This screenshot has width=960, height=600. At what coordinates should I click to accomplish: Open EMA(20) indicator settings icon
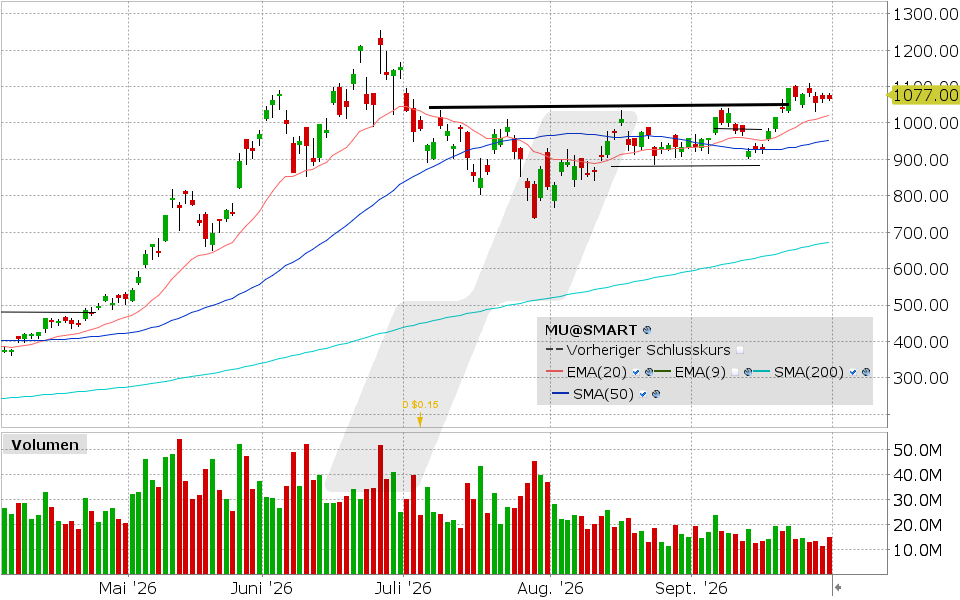coord(649,372)
